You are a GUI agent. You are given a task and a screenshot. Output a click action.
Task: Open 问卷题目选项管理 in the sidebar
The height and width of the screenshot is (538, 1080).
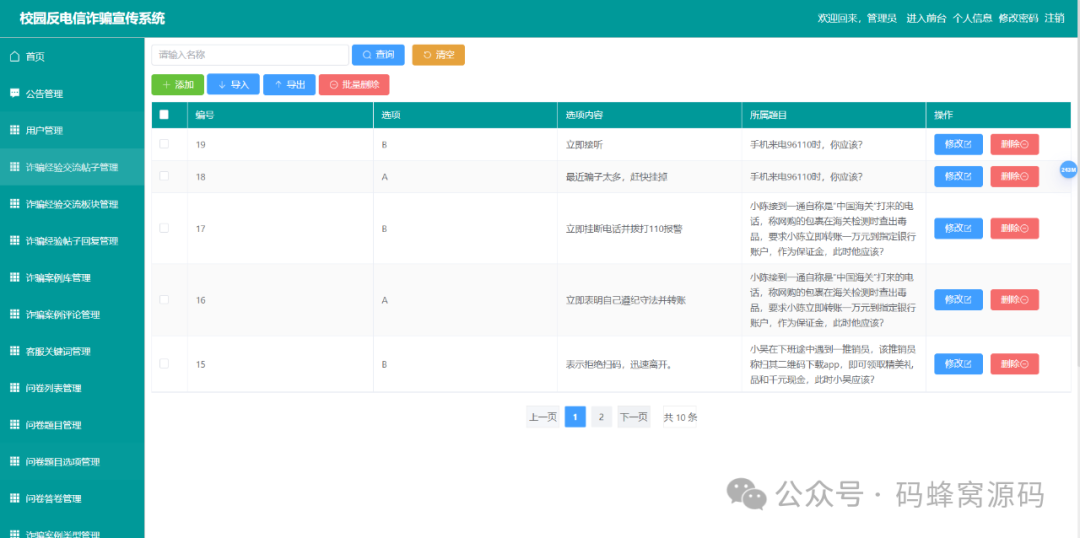tap(72, 462)
